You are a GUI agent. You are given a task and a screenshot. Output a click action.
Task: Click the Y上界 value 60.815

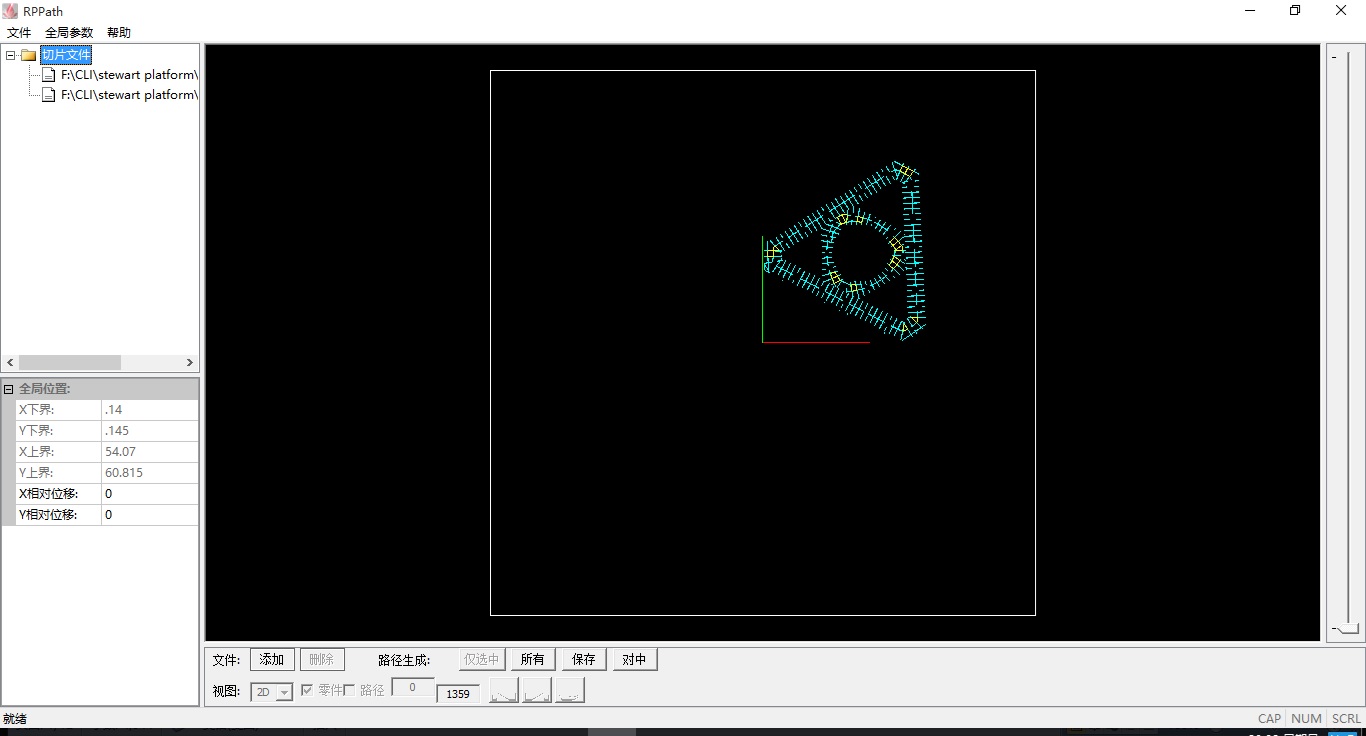[x=150, y=473]
